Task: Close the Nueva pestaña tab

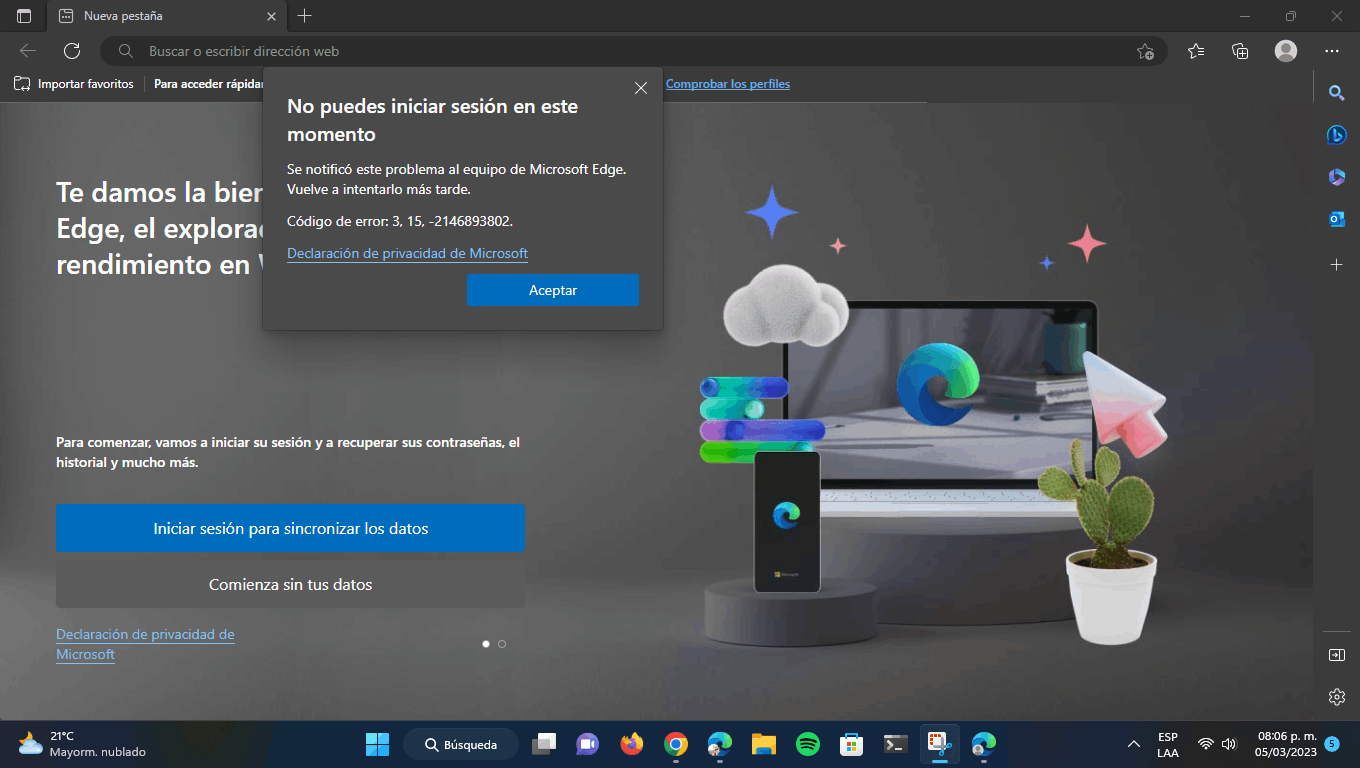Action: pyautogui.click(x=272, y=16)
